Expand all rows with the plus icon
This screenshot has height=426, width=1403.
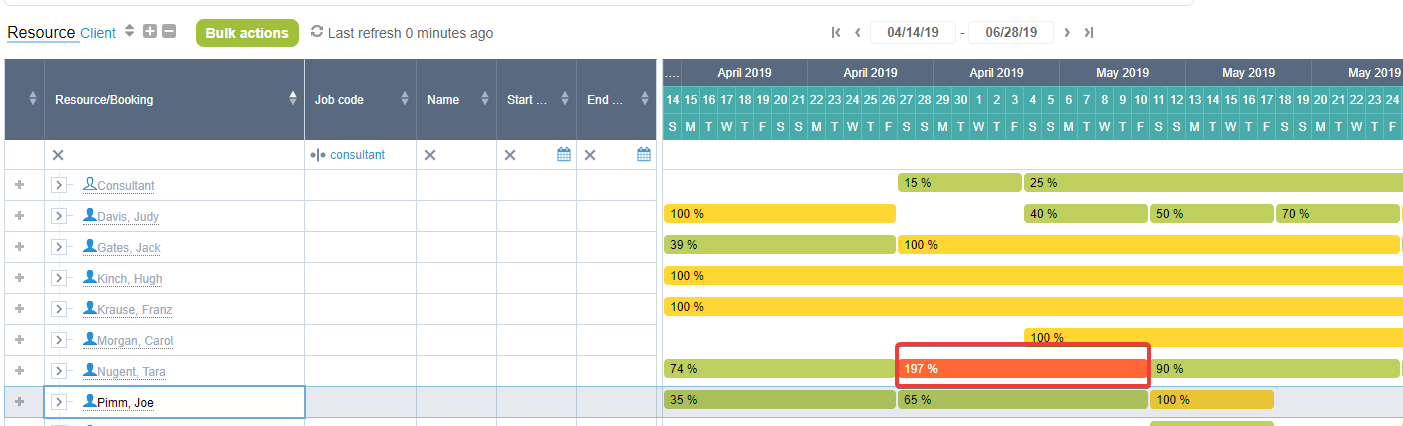[150, 32]
